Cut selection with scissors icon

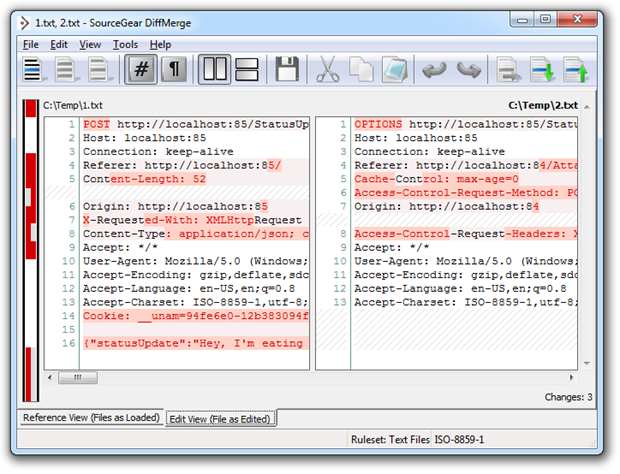[x=327, y=70]
